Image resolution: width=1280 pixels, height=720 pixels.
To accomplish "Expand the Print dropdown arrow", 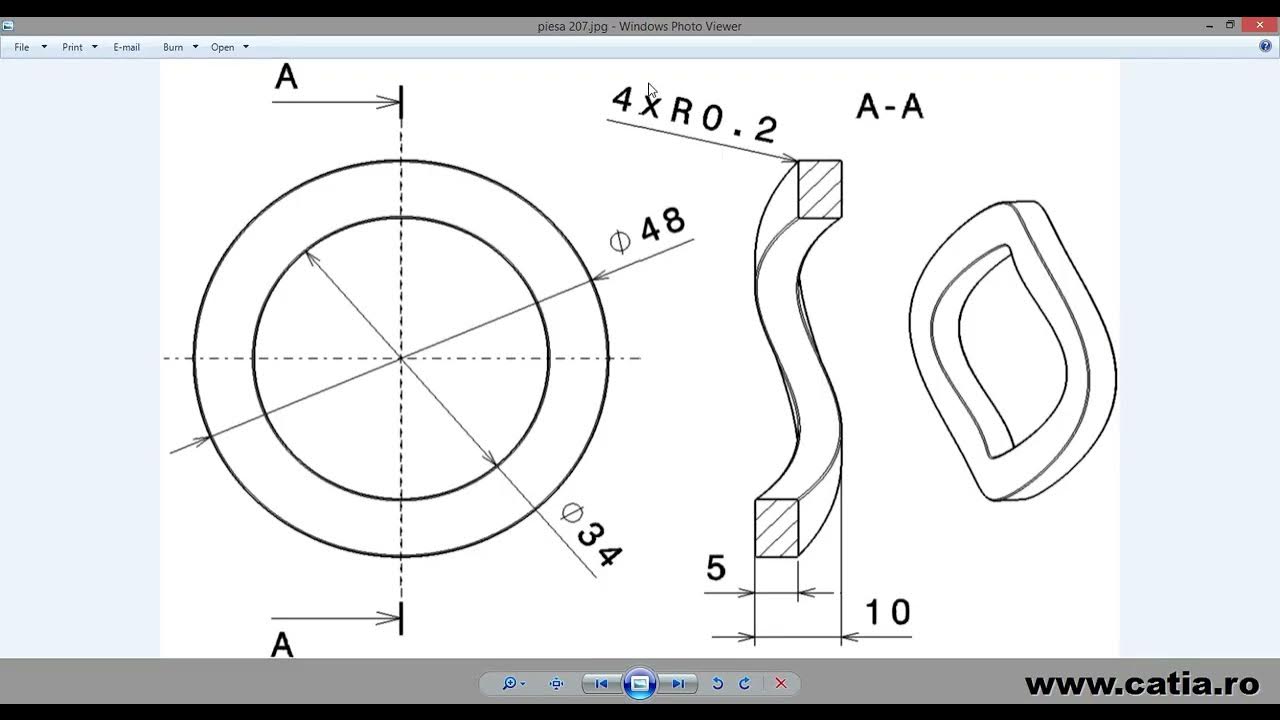I will coord(95,47).
